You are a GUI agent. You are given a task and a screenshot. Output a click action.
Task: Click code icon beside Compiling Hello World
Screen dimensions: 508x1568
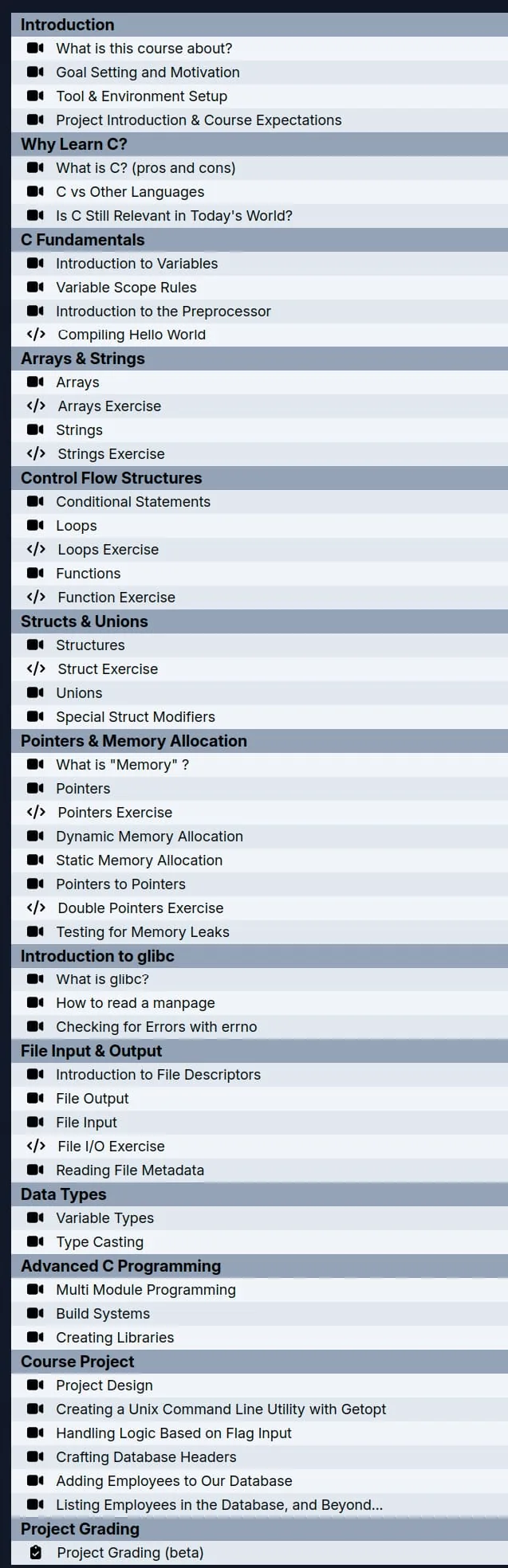point(36,335)
